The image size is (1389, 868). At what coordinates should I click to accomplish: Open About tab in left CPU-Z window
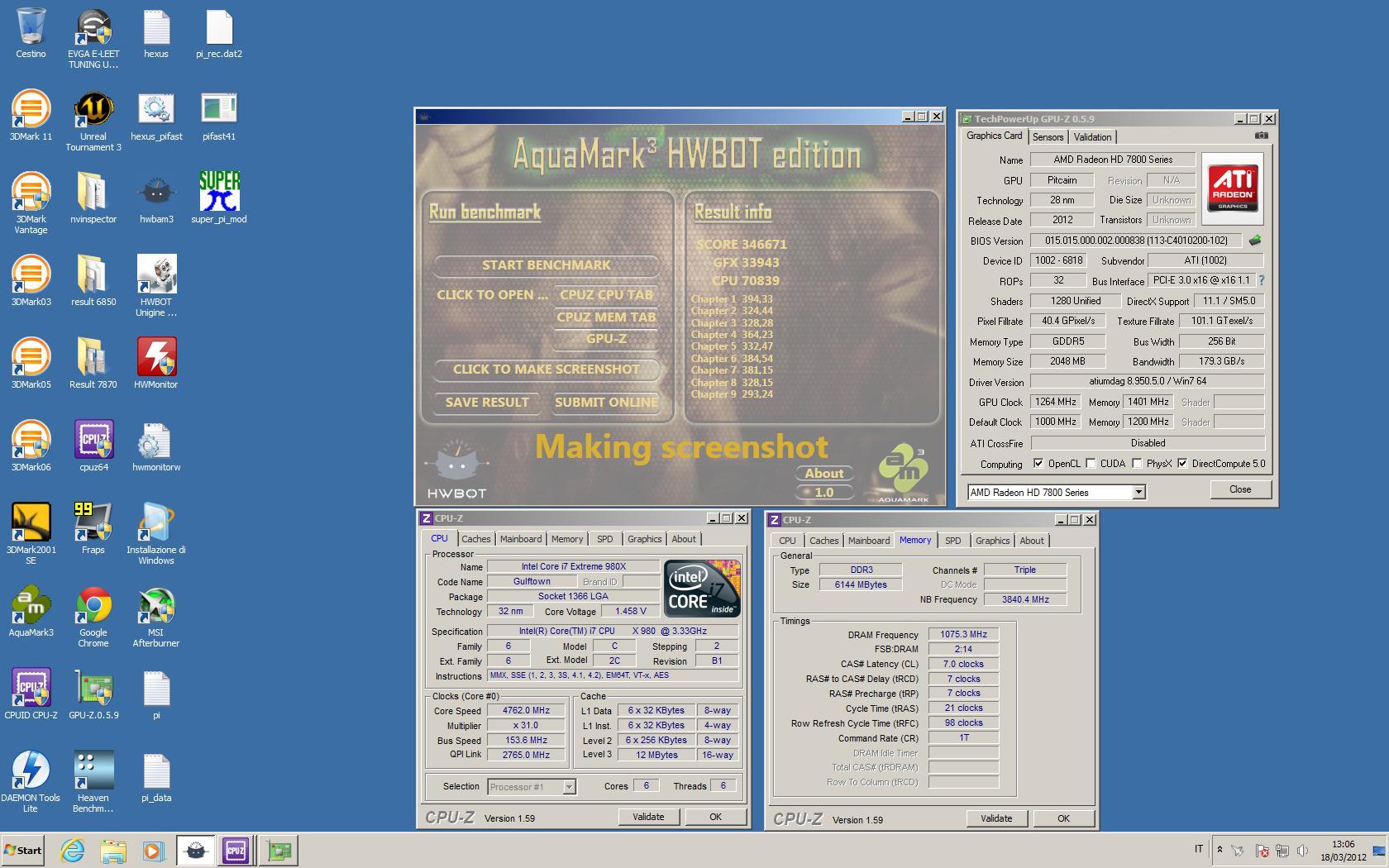pyautogui.click(x=684, y=539)
